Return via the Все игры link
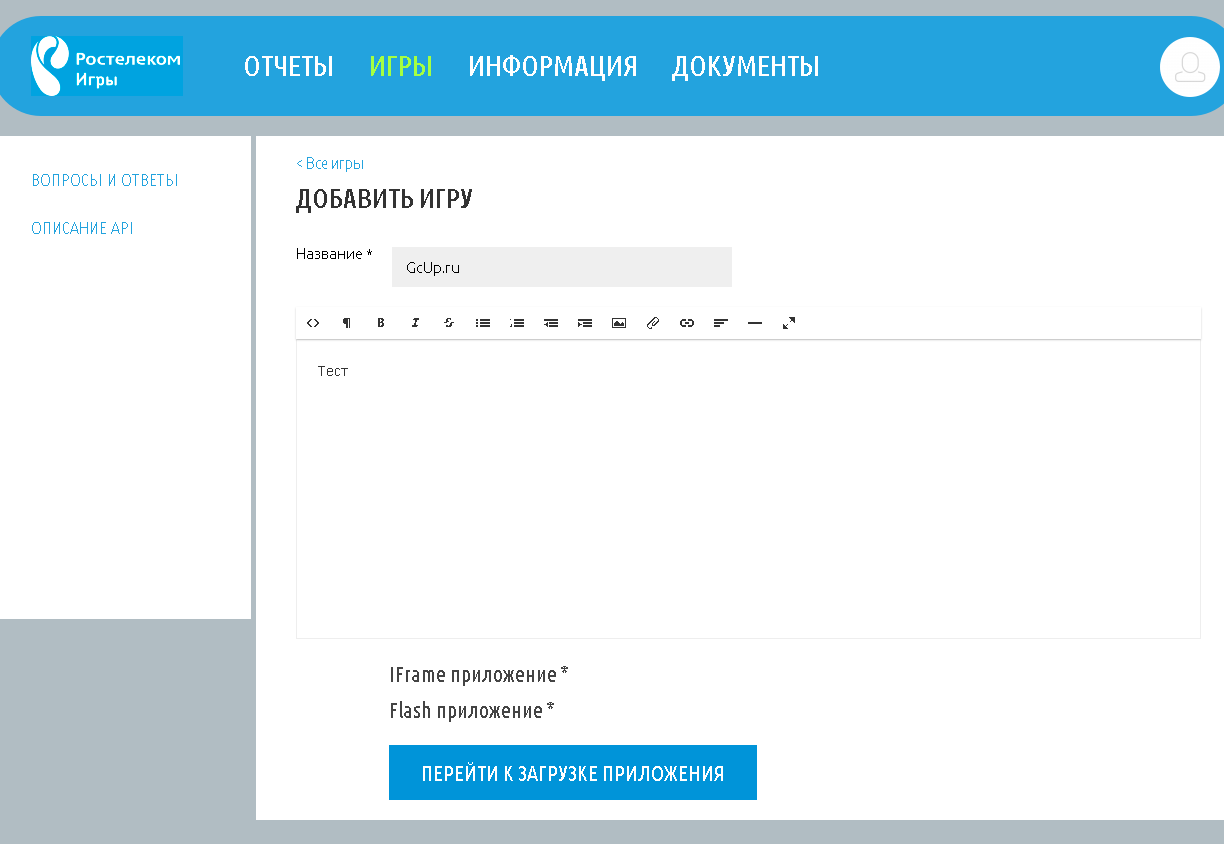 pyautogui.click(x=330, y=163)
